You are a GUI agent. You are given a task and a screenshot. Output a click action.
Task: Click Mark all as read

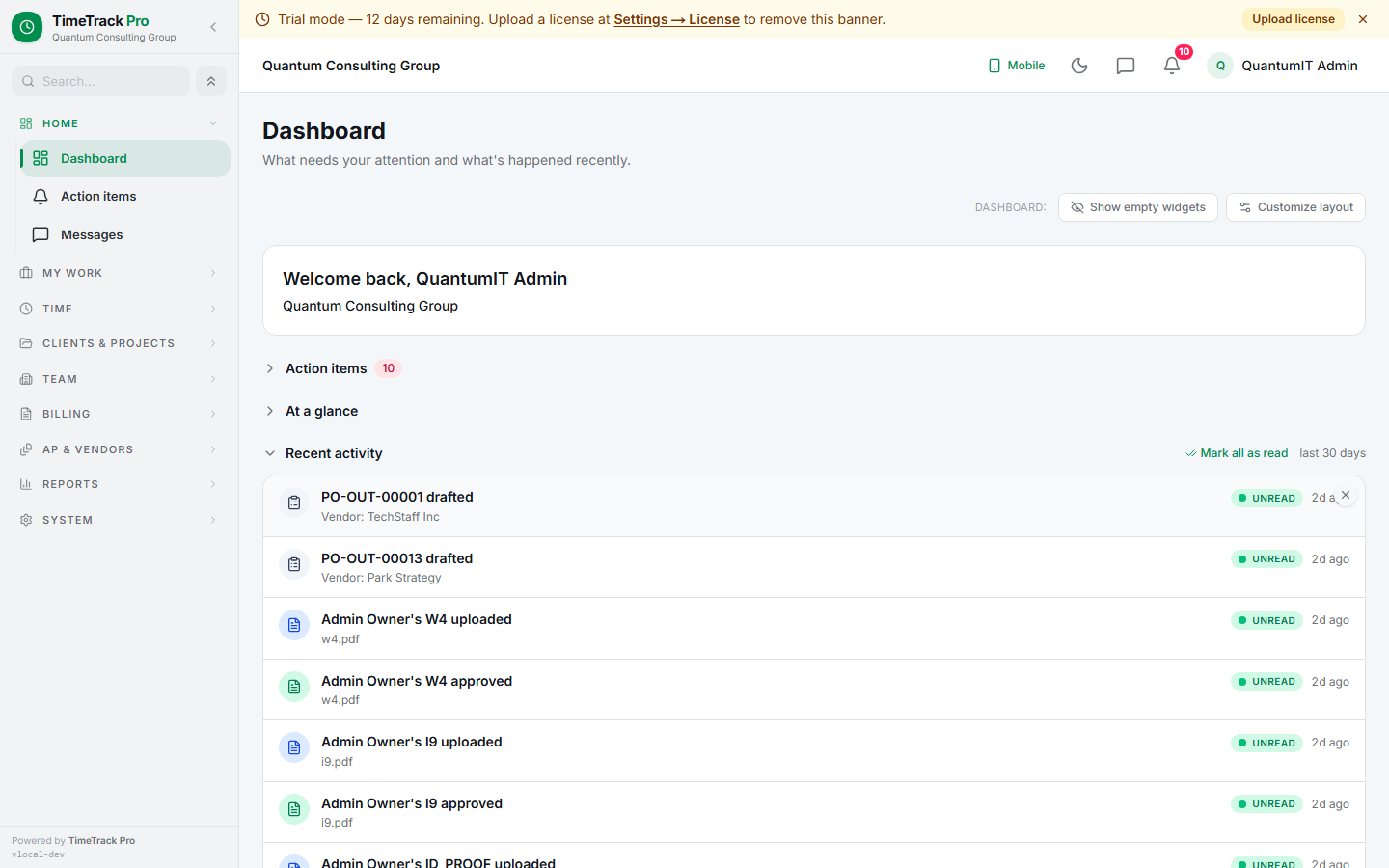[x=1237, y=453]
